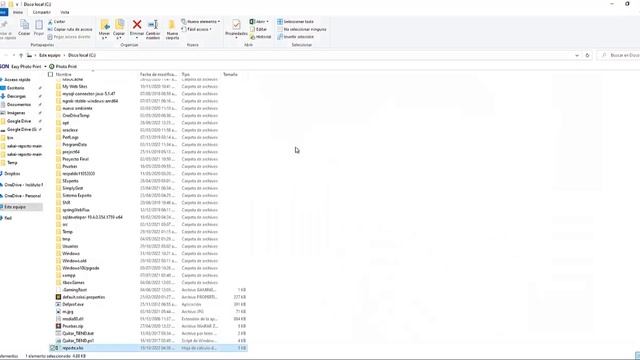Sort by the Tipo column header

coord(186,75)
